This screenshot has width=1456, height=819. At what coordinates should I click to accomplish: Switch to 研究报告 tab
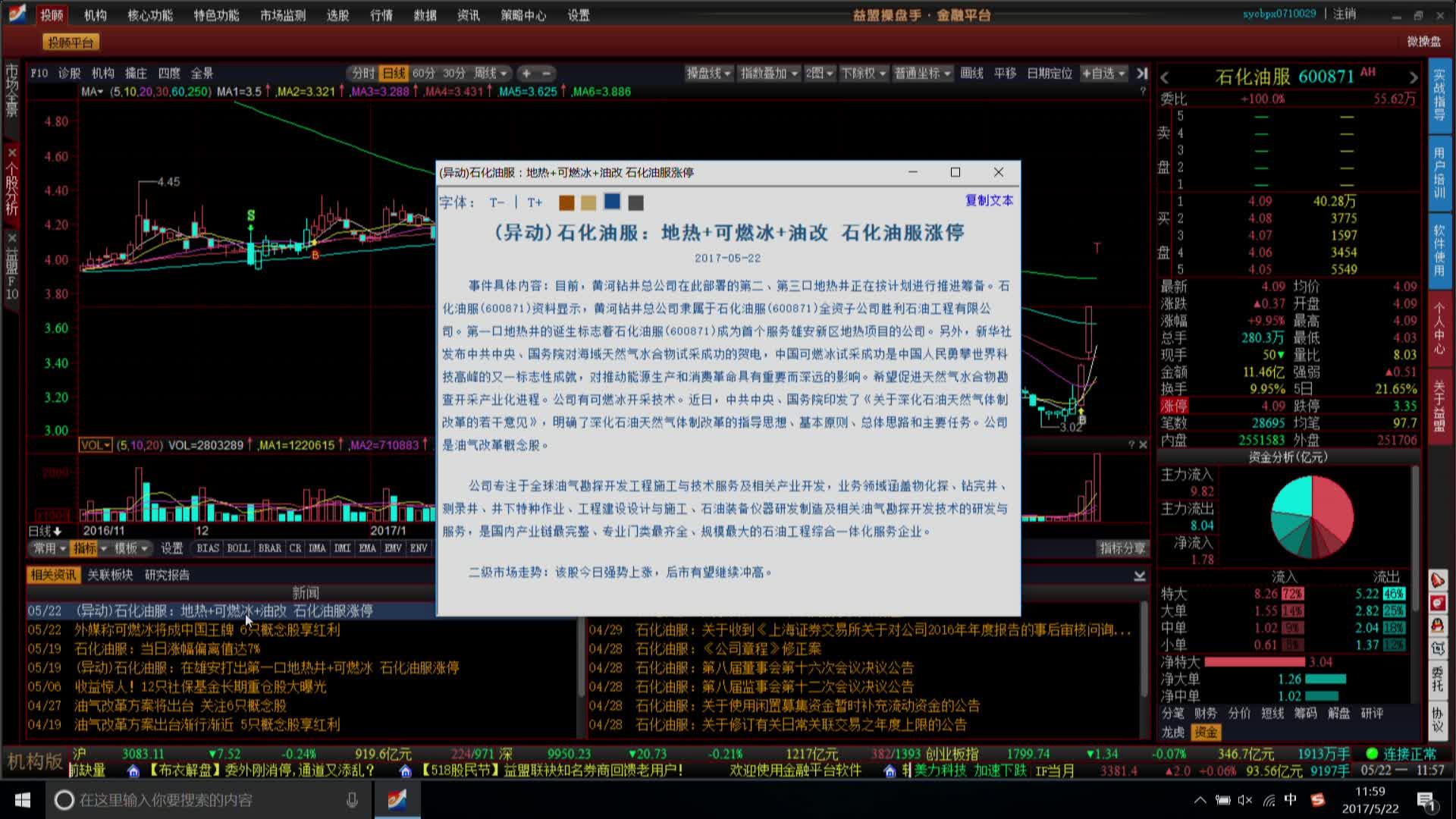pos(167,575)
